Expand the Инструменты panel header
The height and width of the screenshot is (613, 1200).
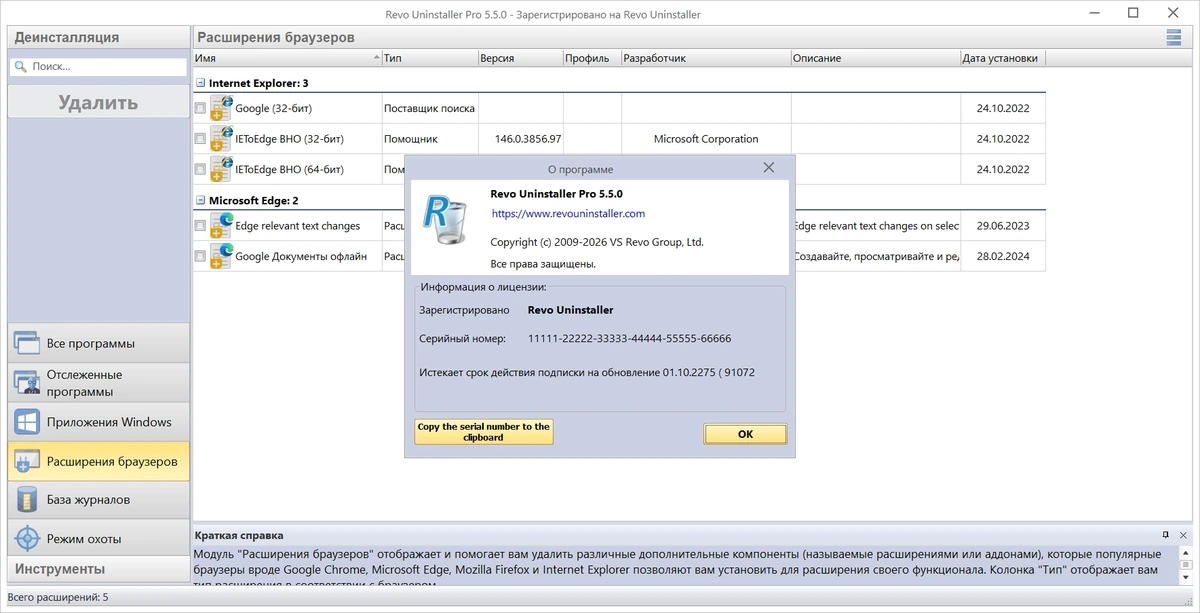(98, 569)
